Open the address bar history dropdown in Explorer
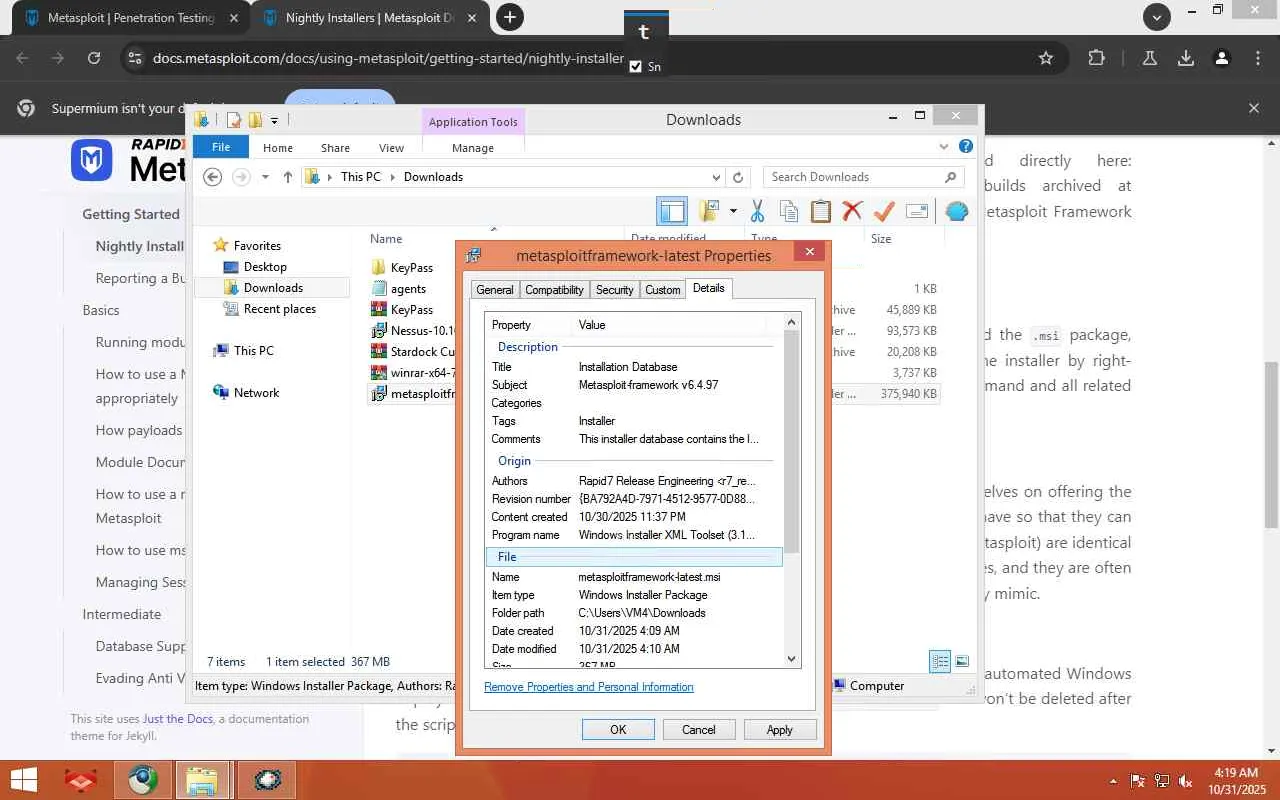This screenshot has height=800, width=1280. (716, 177)
